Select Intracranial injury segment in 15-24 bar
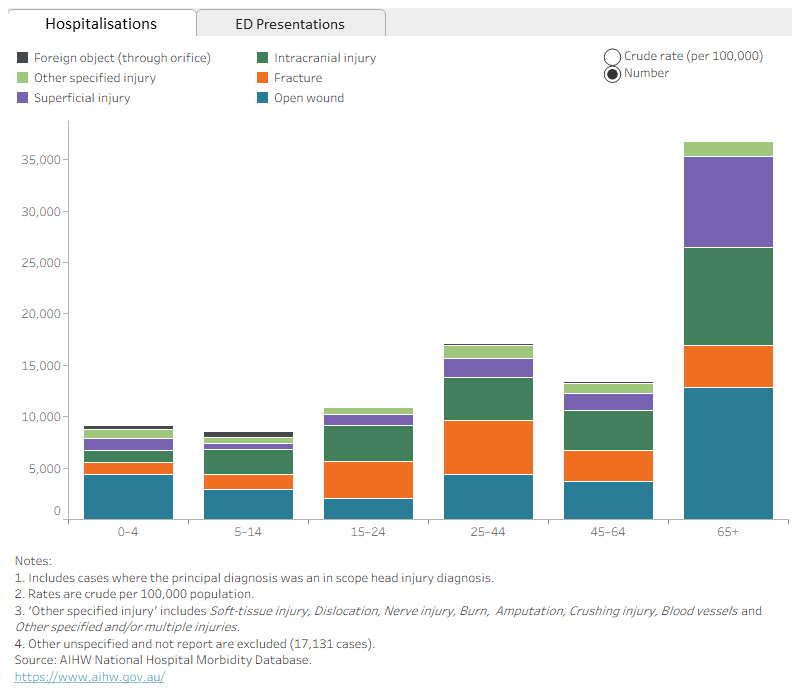Image resolution: width=800 pixels, height=700 pixels. (368, 443)
